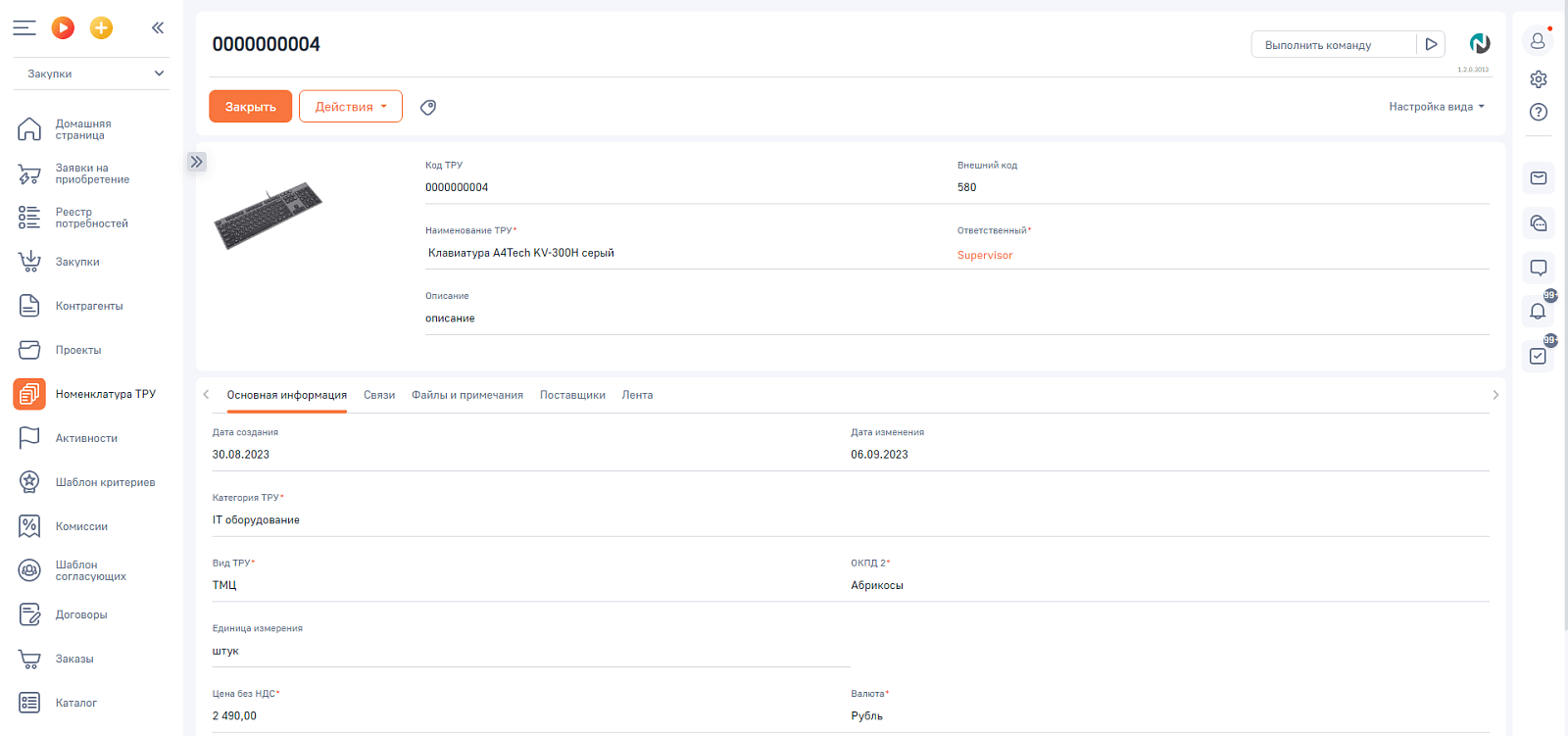Switch to Файлы и примечания tab
Screen dimensions: 1568x736
click(x=467, y=395)
